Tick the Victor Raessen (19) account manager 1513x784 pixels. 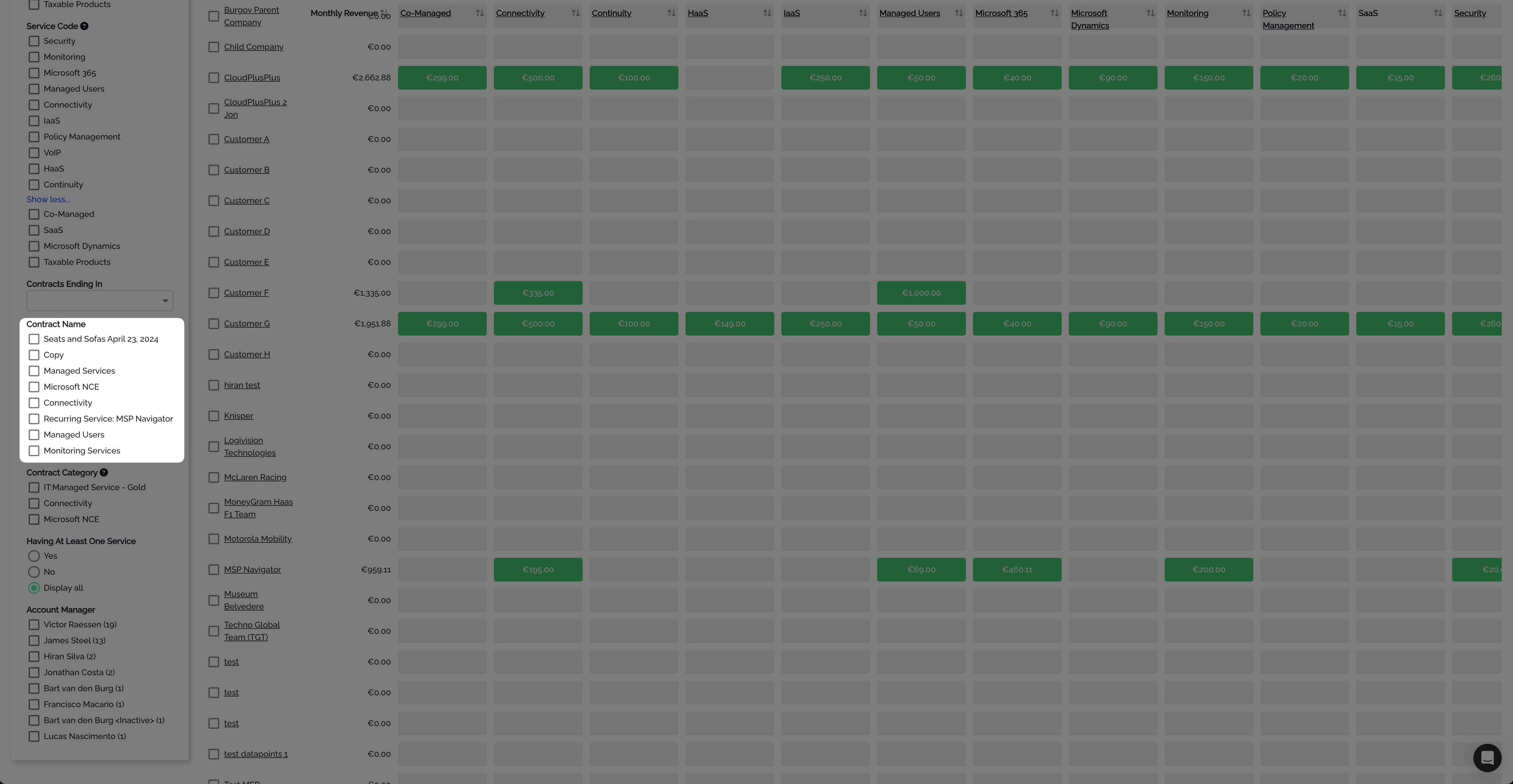34,624
